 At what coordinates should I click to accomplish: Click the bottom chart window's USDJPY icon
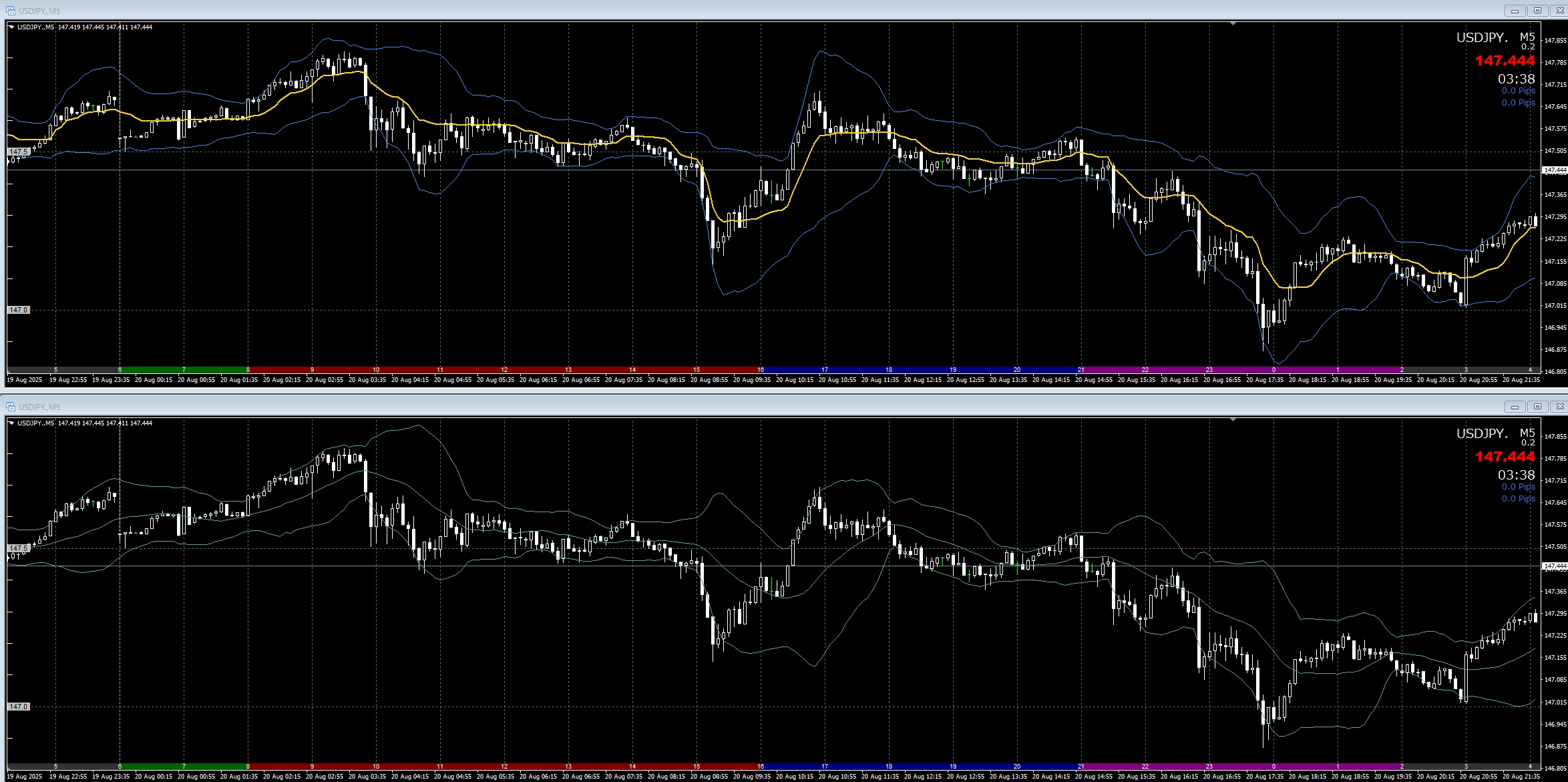tap(11, 407)
